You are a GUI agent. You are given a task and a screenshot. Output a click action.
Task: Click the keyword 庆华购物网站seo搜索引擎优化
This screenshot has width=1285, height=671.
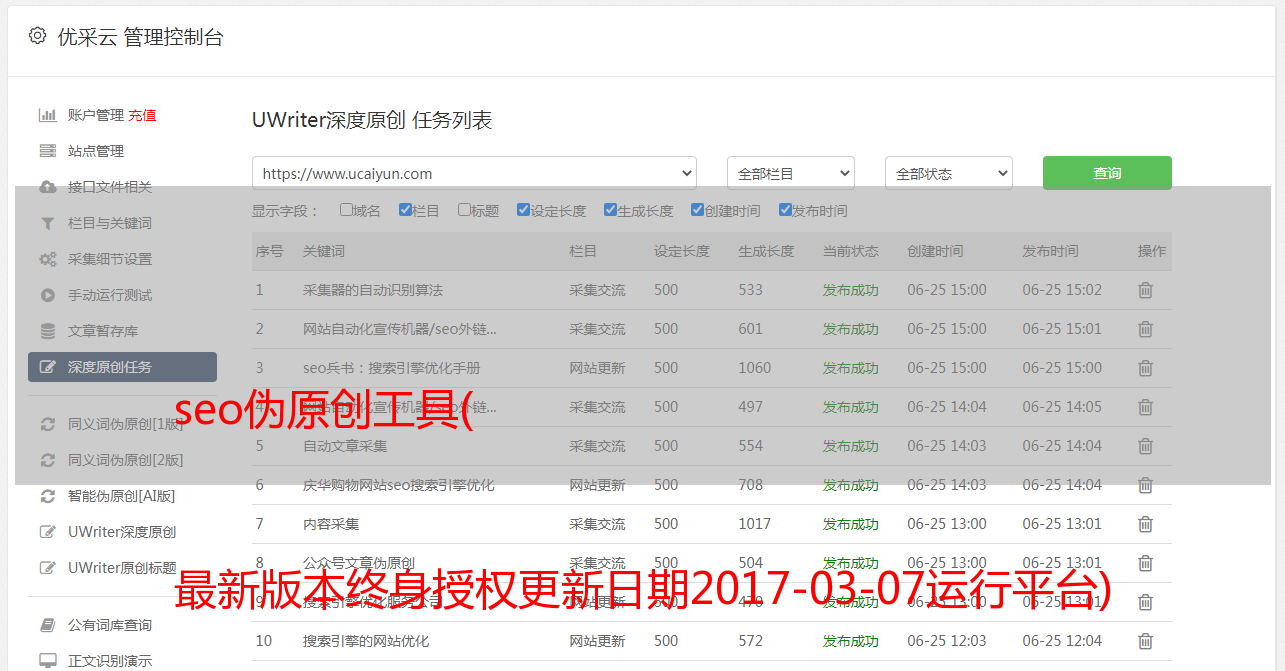click(x=399, y=485)
